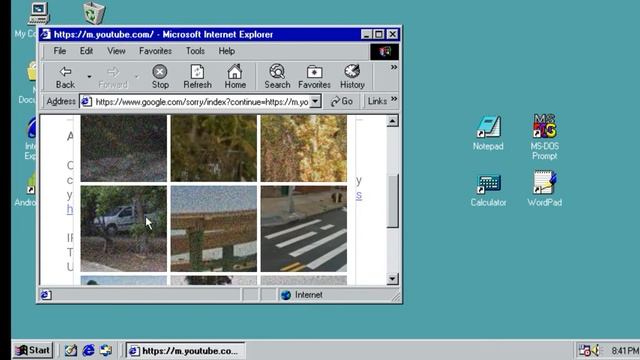Open the Notepad desktop shortcut
Screen dimensions: 640x360
[488, 133]
